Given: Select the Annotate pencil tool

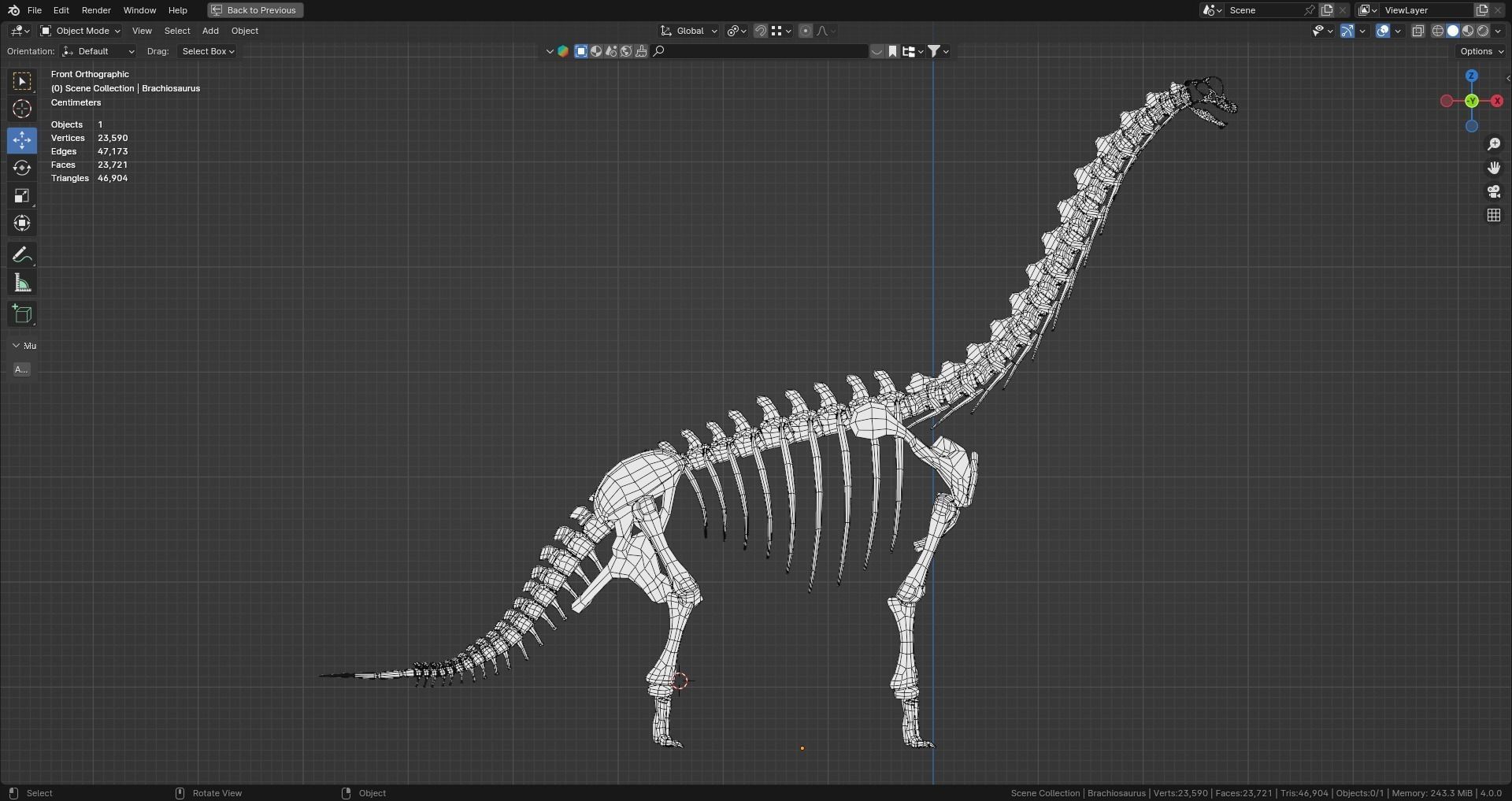Looking at the screenshot, I should tap(22, 255).
